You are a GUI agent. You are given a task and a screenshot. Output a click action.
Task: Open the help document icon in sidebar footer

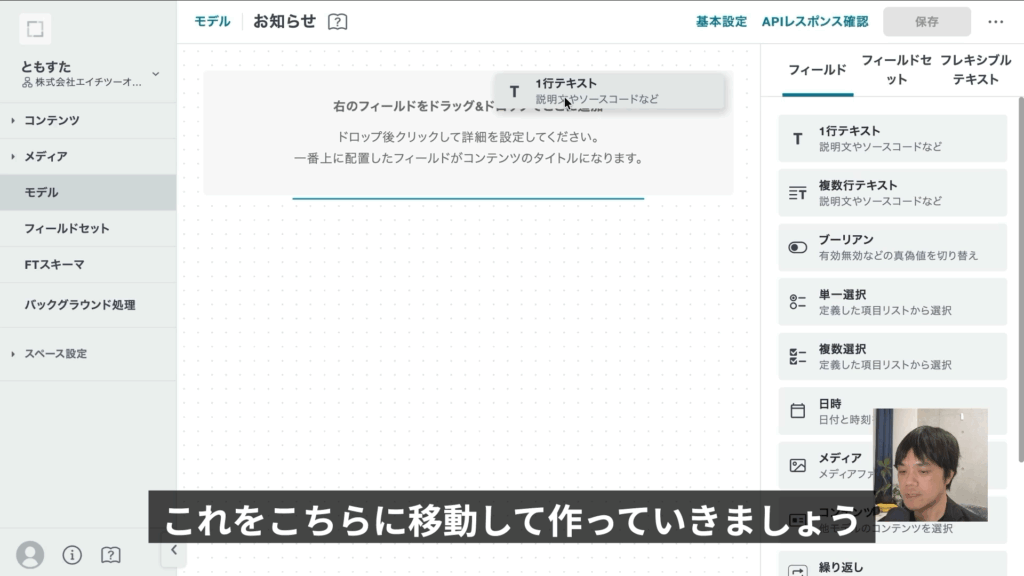(111, 554)
